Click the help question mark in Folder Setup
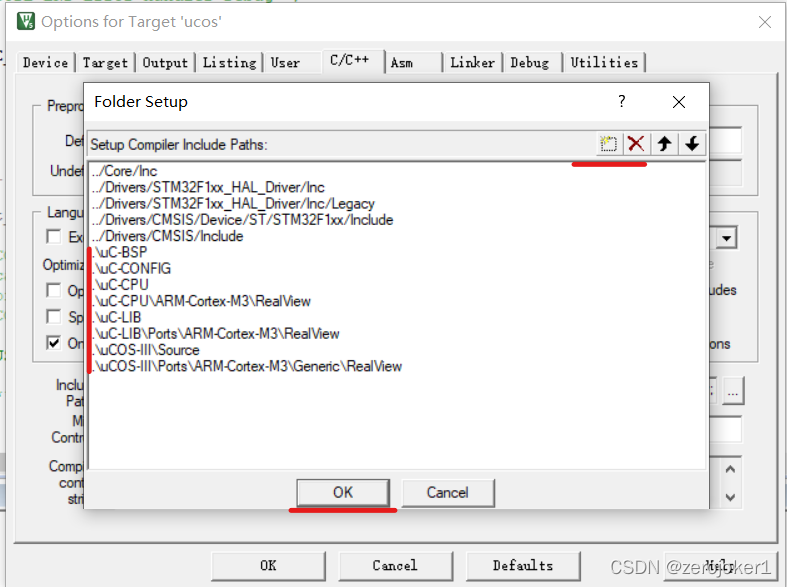 (x=622, y=101)
